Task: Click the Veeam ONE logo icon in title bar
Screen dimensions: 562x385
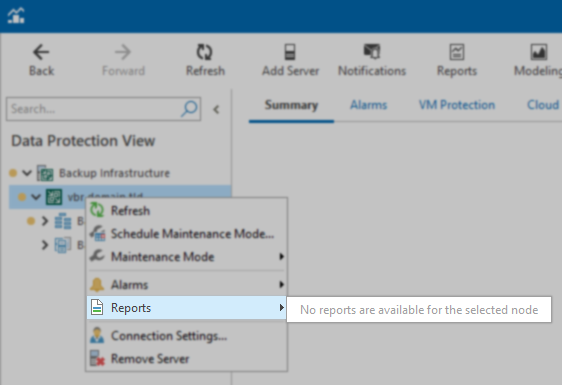Action: [16, 15]
